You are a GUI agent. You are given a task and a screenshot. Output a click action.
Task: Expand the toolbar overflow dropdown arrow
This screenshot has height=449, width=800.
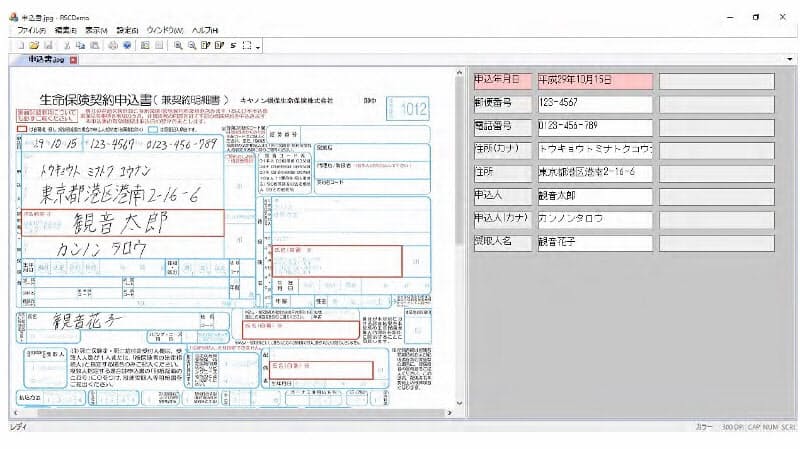pos(258,47)
